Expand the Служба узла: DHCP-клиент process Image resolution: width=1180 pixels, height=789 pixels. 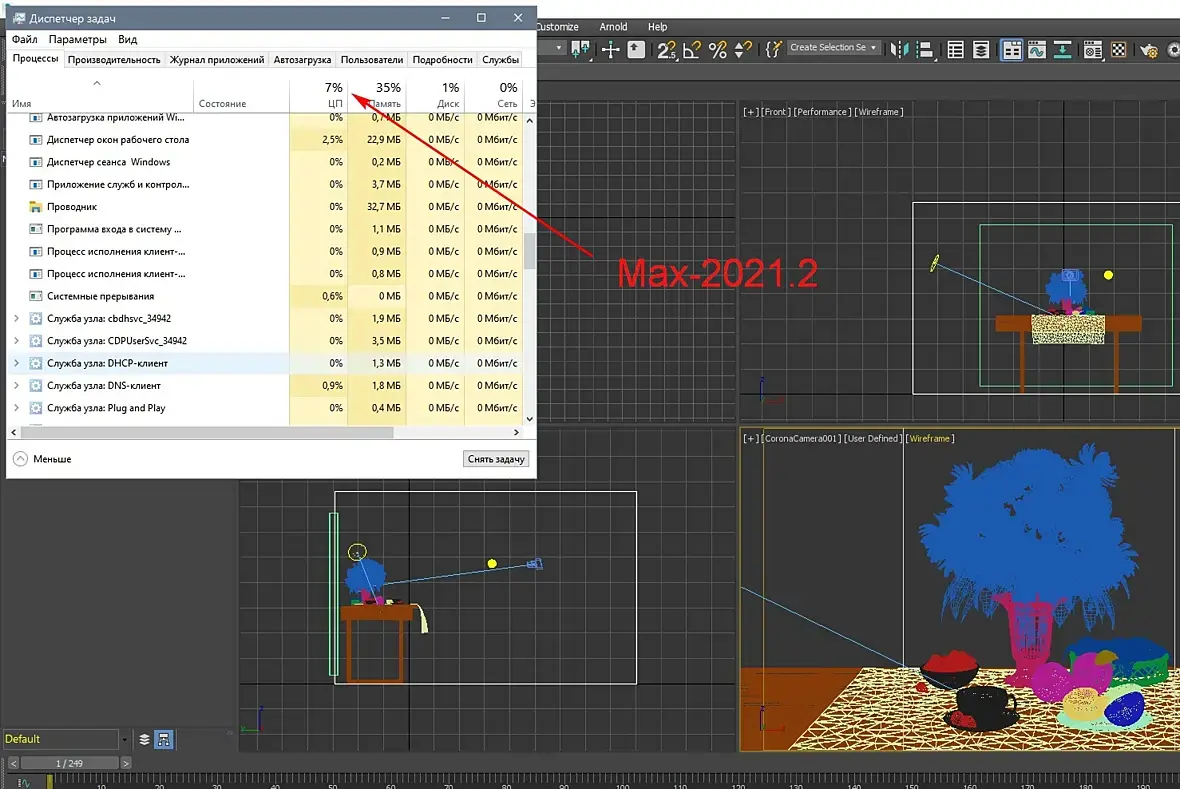(x=15, y=363)
